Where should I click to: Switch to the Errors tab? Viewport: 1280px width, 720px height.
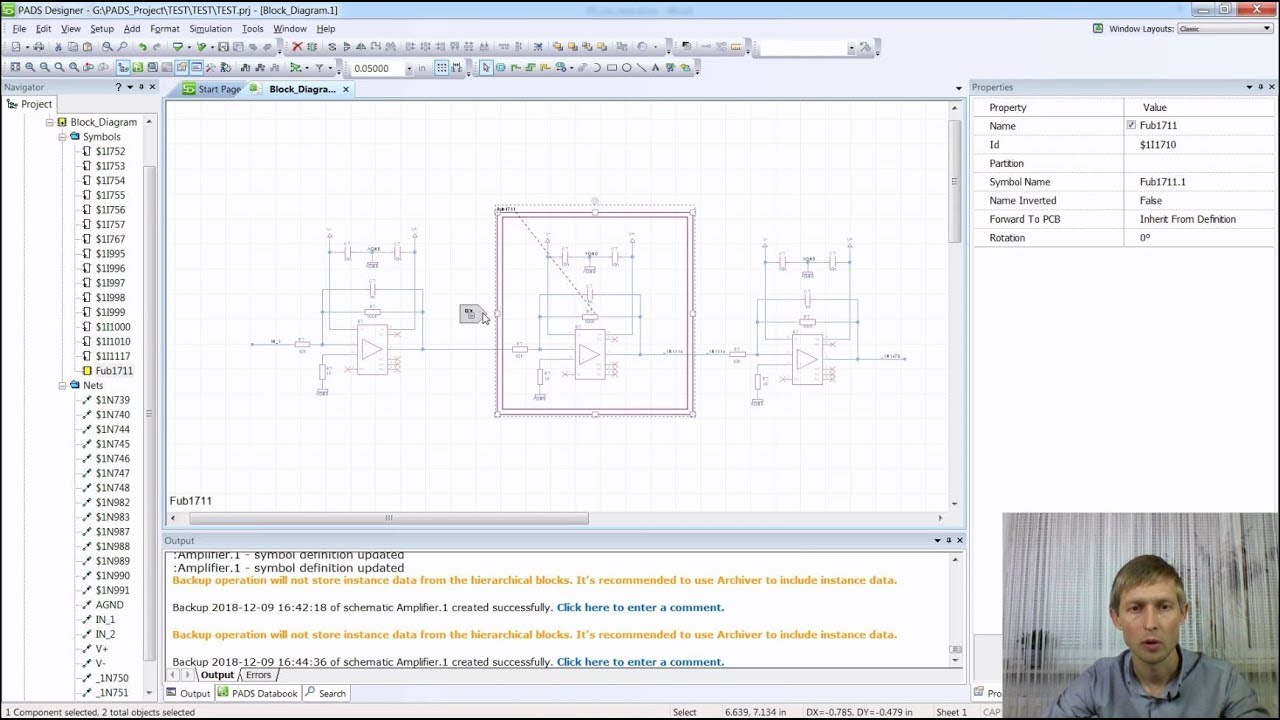258,675
